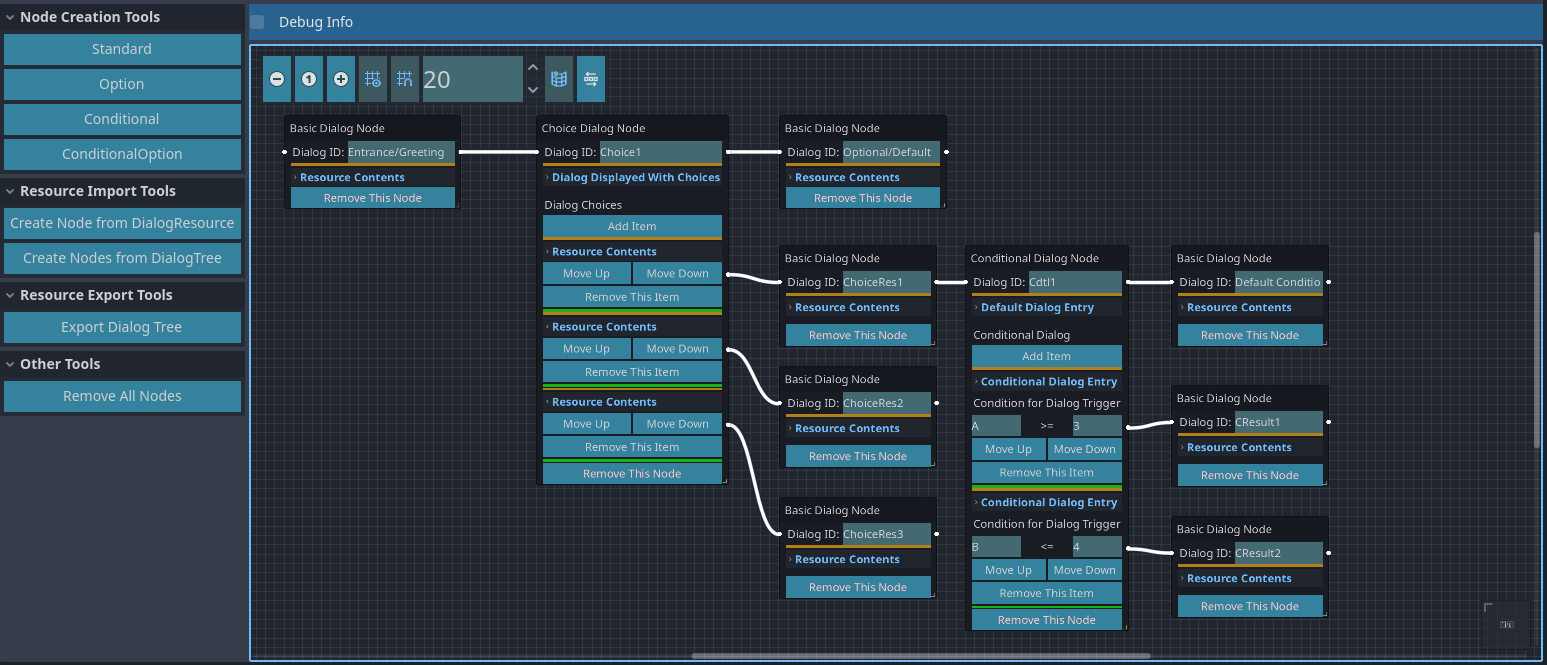The width and height of the screenshot is (1547, 665).
Task: Click Add Item under Dialog Choices
Action: (x=632, y=226)
